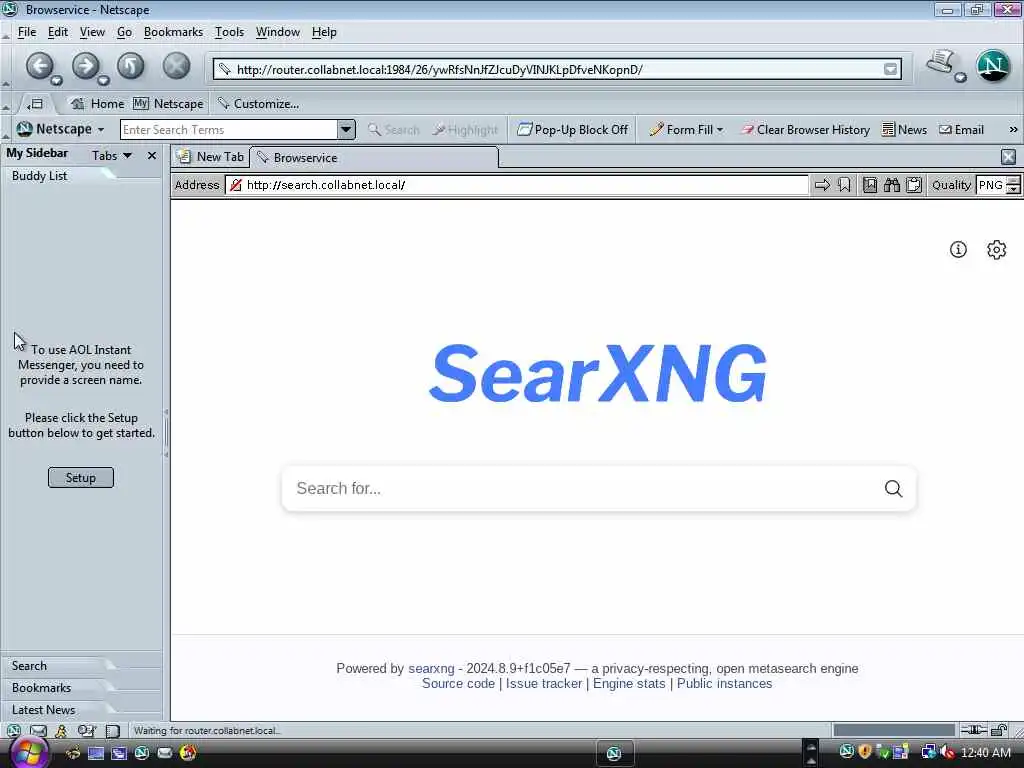This screenshot has width=1024, height=768.
Task: Open the Tools menu
Action: [229, 32]
